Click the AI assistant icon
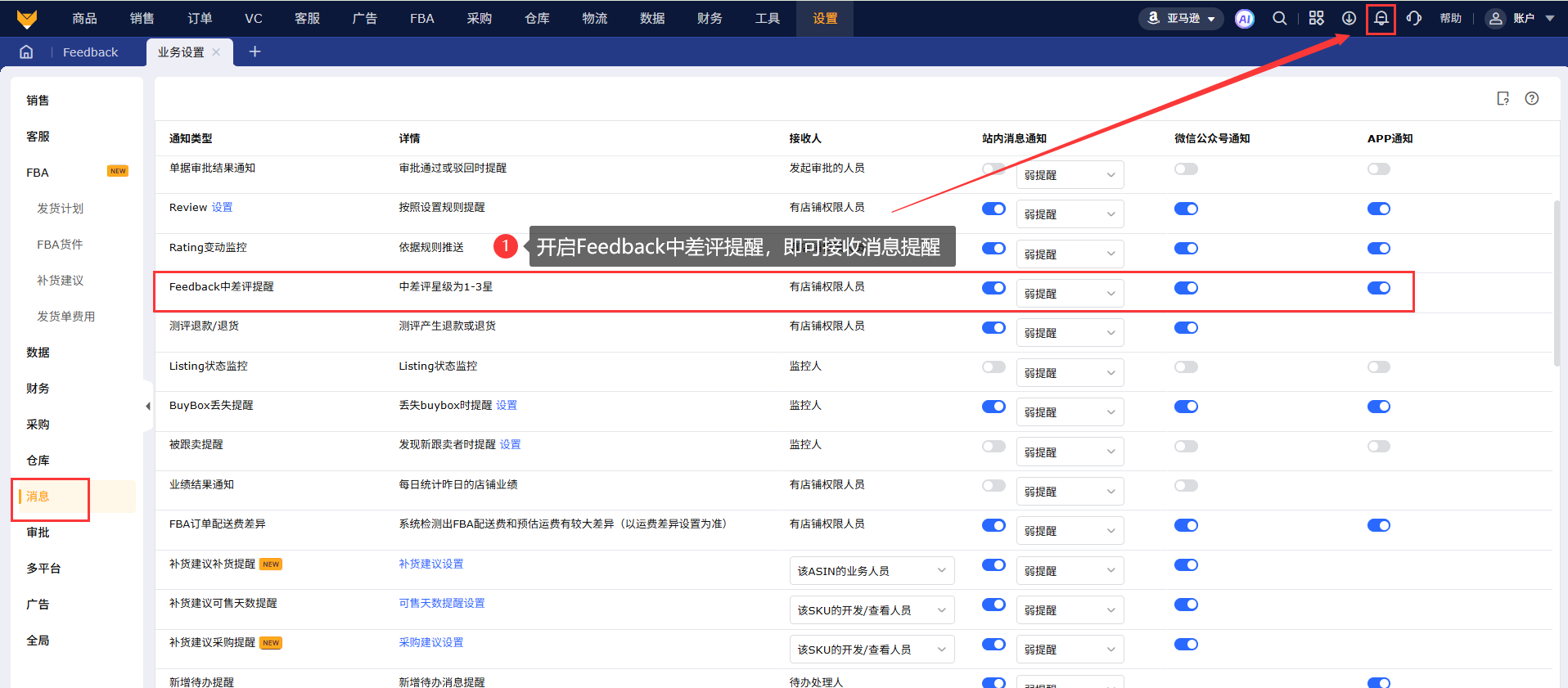 [x=1244, y=19]
